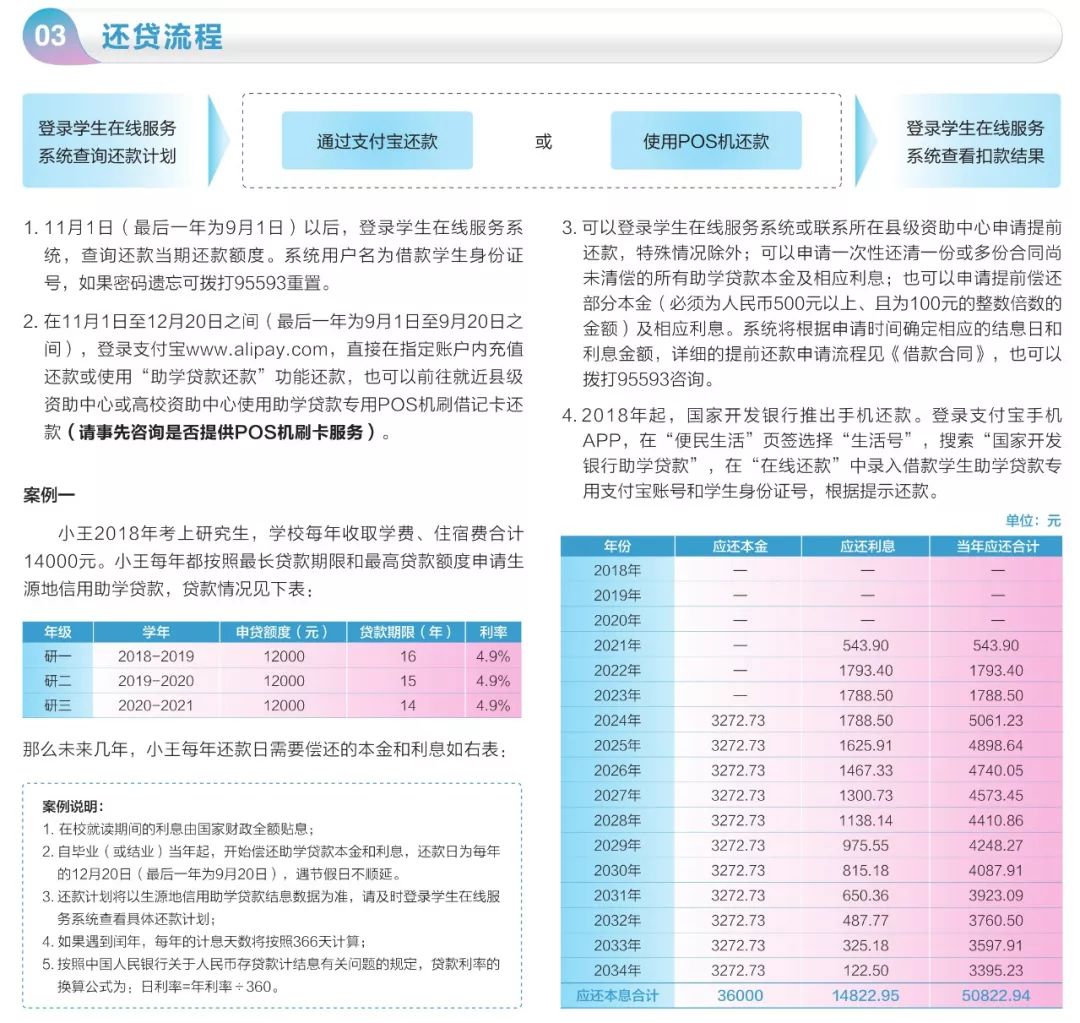Select the "2028年" row label
This screenshot has width=1080, height=1023.
tap(617, 820)
